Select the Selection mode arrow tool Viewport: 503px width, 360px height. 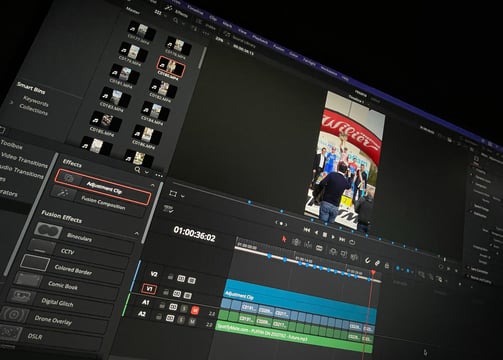pos(284,239)
